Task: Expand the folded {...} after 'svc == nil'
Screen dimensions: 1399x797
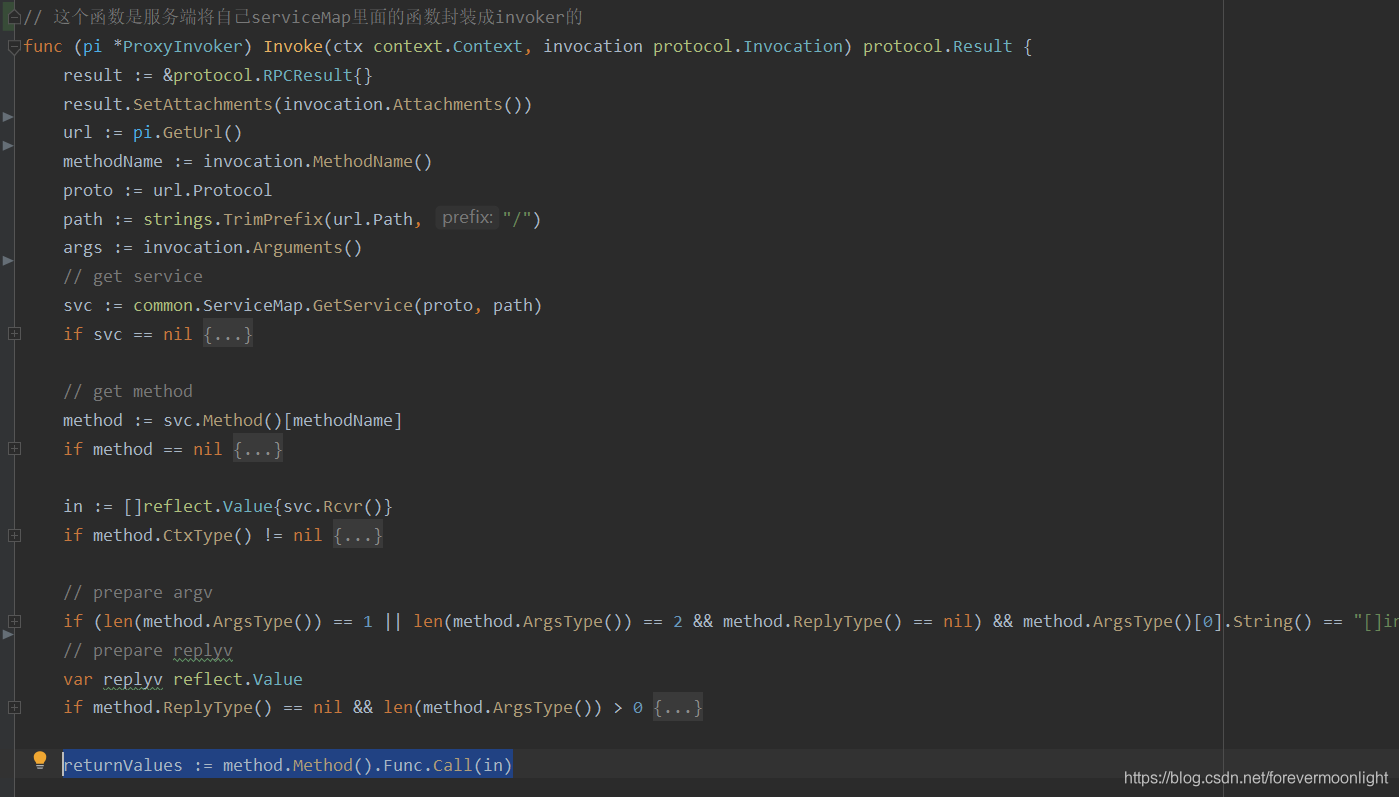Action: click(228, 334)
